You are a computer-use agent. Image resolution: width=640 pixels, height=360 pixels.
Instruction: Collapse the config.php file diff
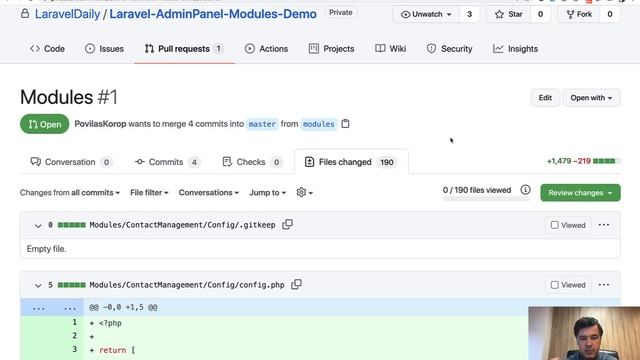pos(38,285)
